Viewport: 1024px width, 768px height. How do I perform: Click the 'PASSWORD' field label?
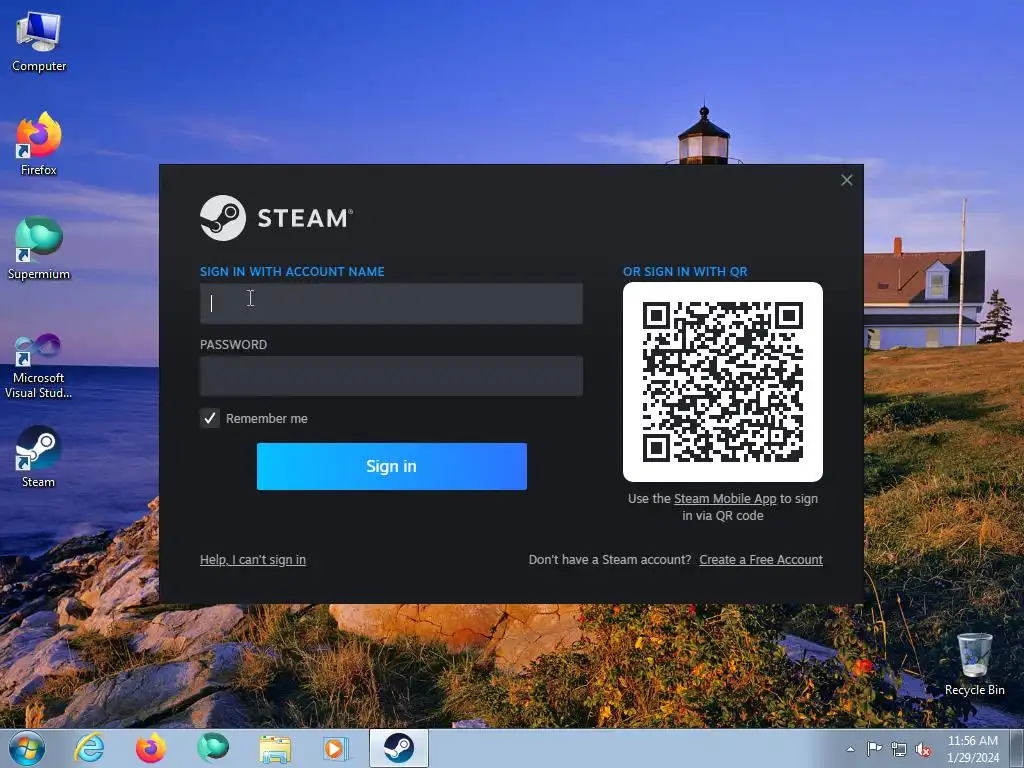pos(233,345)
